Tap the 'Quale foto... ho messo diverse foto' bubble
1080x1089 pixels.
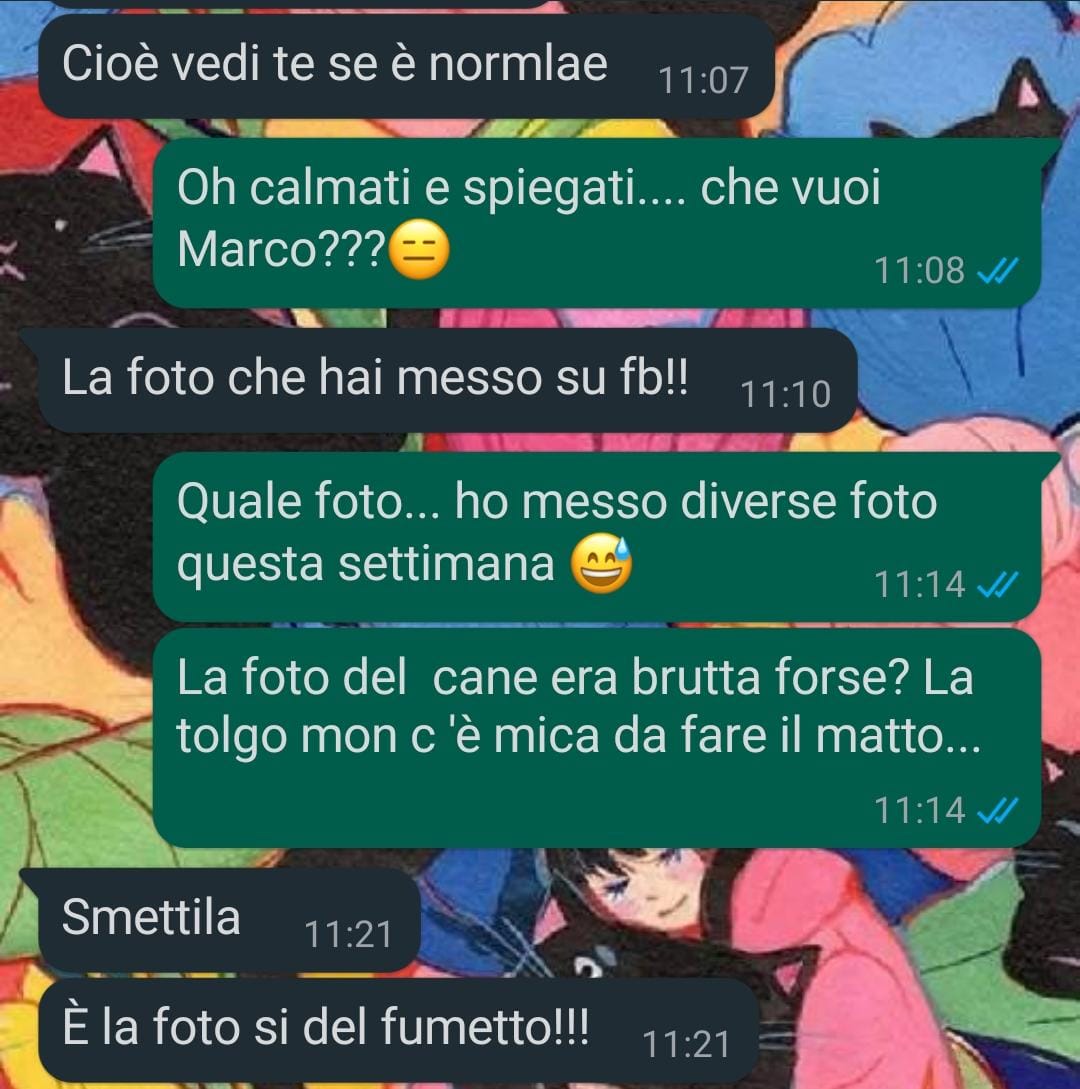coord(597,537)
